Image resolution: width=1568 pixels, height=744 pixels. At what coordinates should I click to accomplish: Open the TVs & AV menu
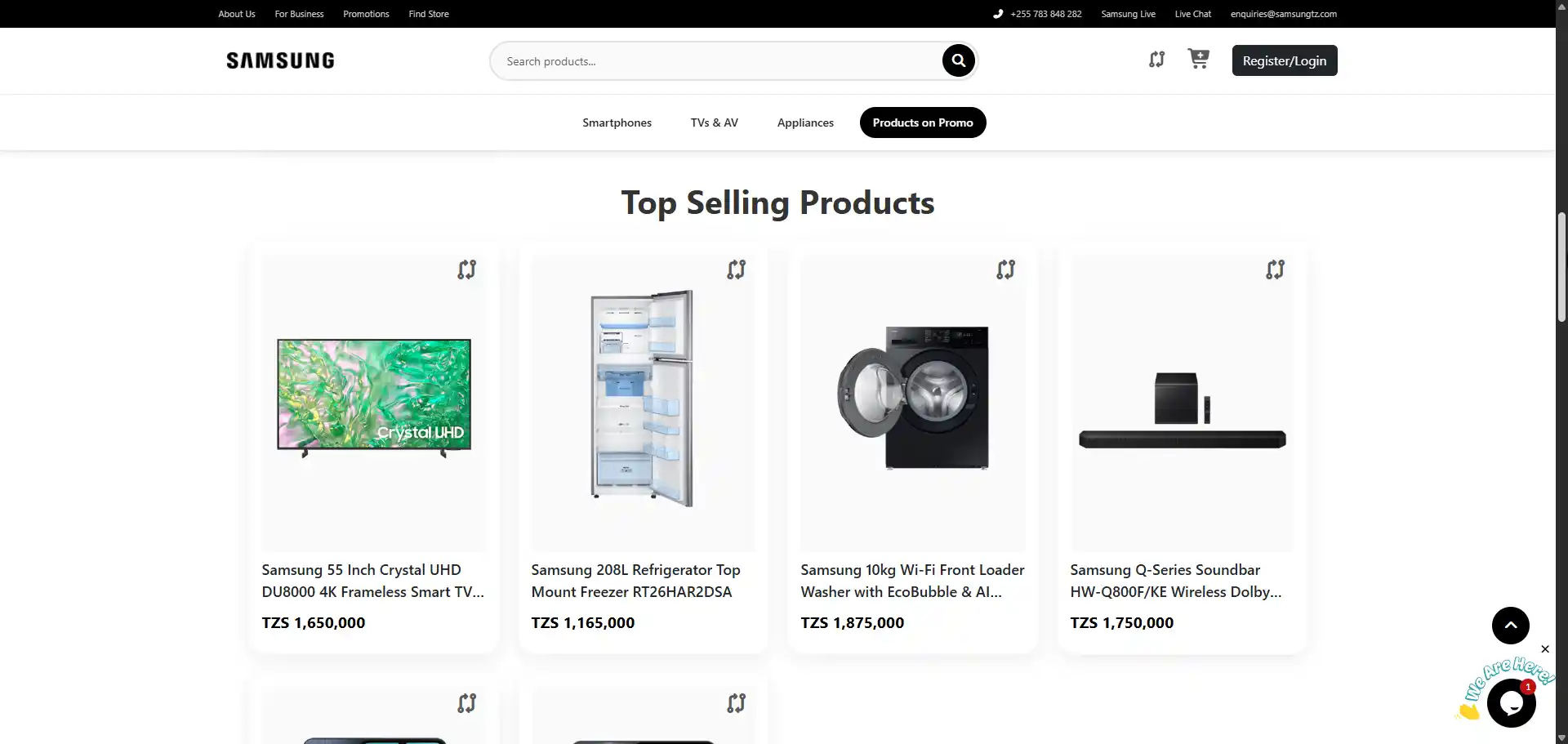click(714, 123)
